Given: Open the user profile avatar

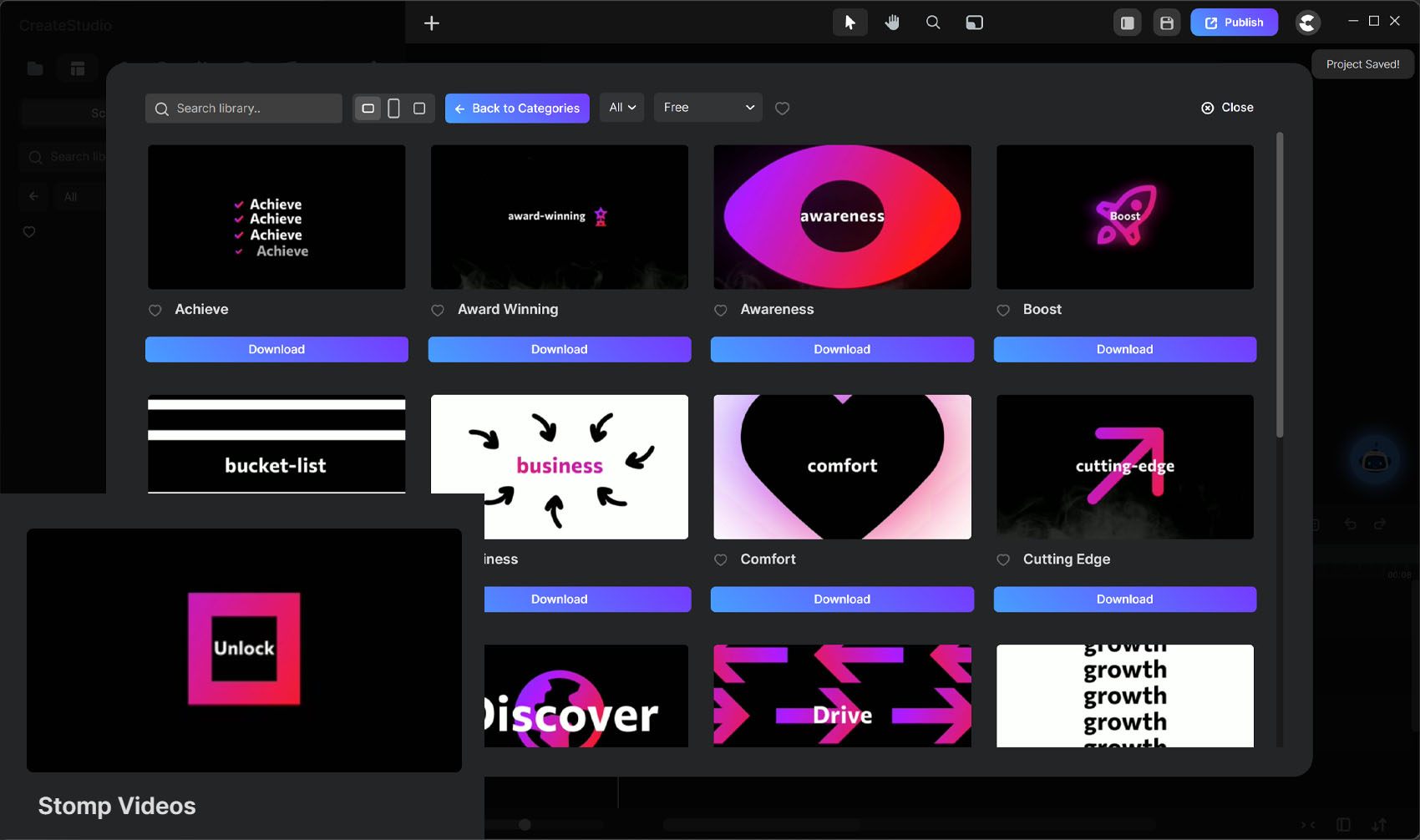Looking at the screenshot, I should point(1307,23).
